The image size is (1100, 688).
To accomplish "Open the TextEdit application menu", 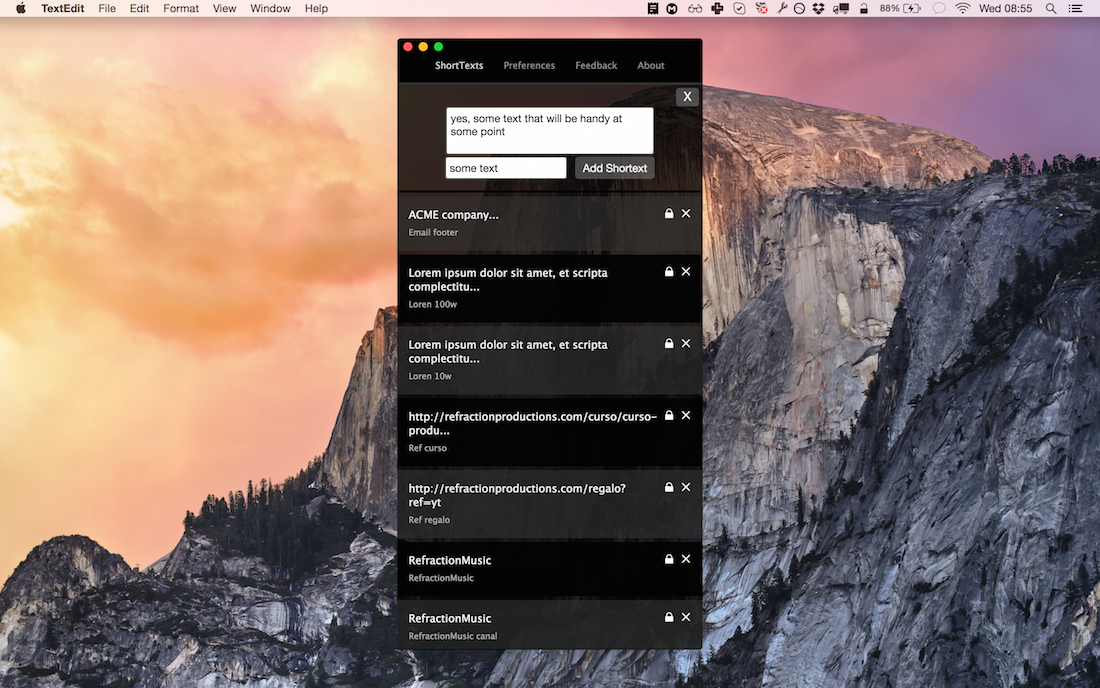I will 62,8.
